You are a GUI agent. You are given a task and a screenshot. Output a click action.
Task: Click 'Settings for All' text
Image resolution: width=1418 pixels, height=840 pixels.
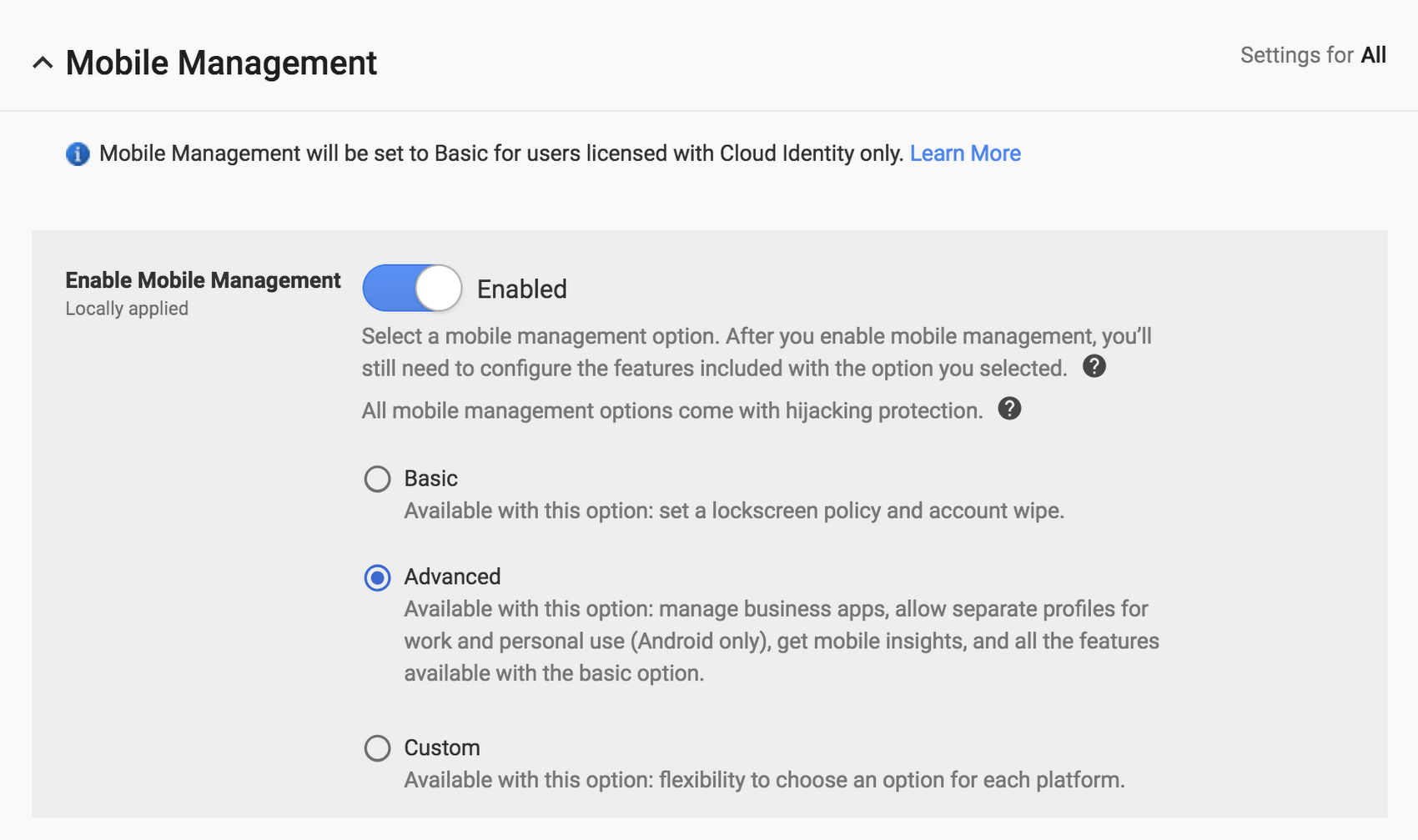tap(1313, 55)
